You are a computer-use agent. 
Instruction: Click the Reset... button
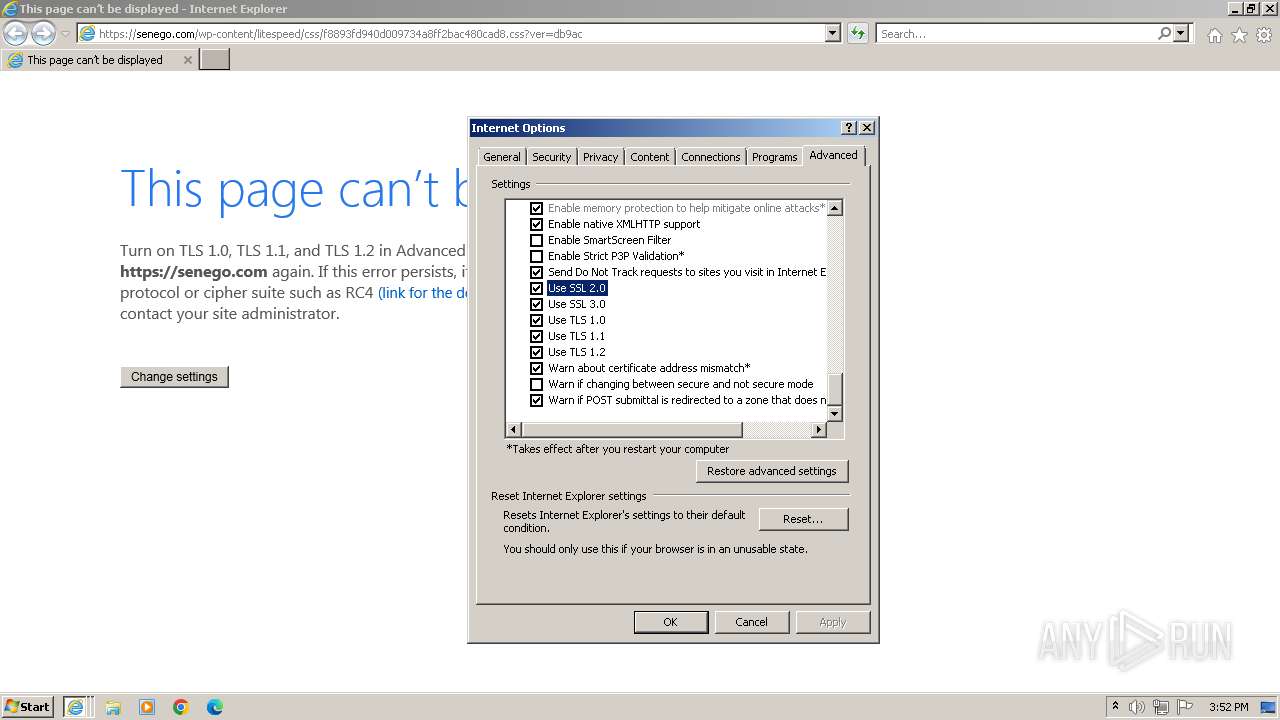pyautogui.click(x=803, y=519)
